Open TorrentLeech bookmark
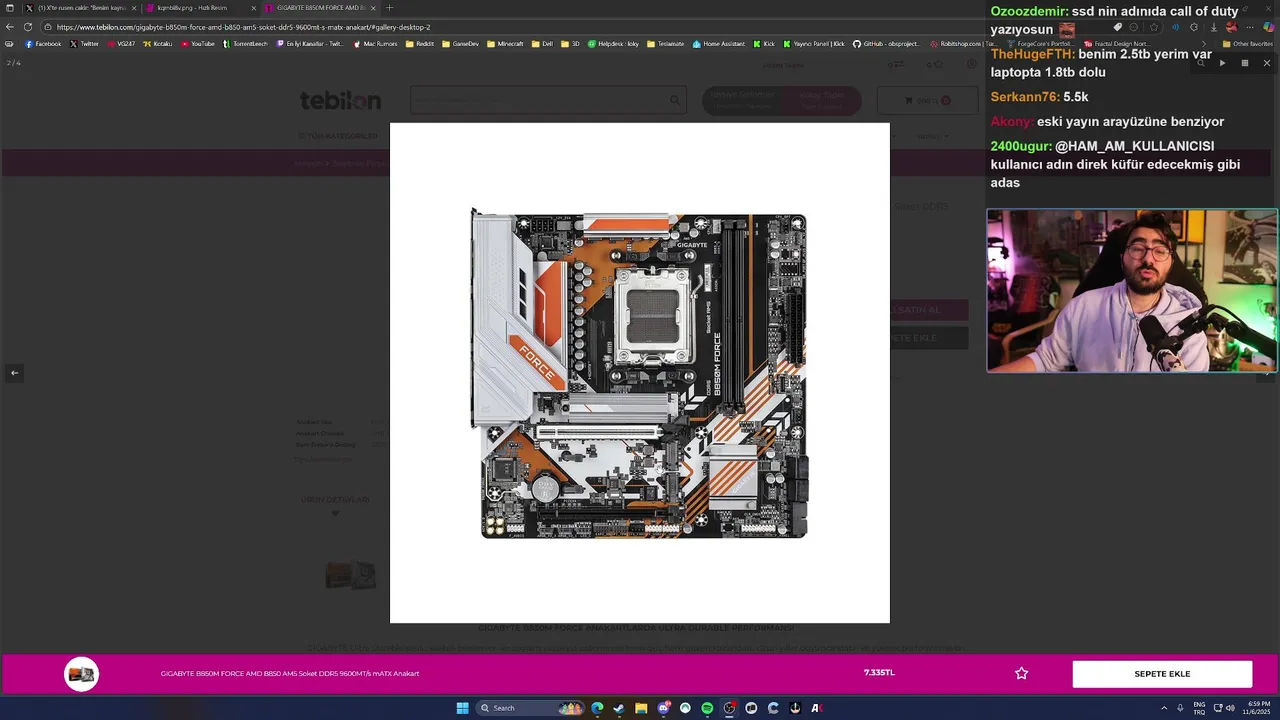Screen dimensions: 1280x720 pos(245,44)
